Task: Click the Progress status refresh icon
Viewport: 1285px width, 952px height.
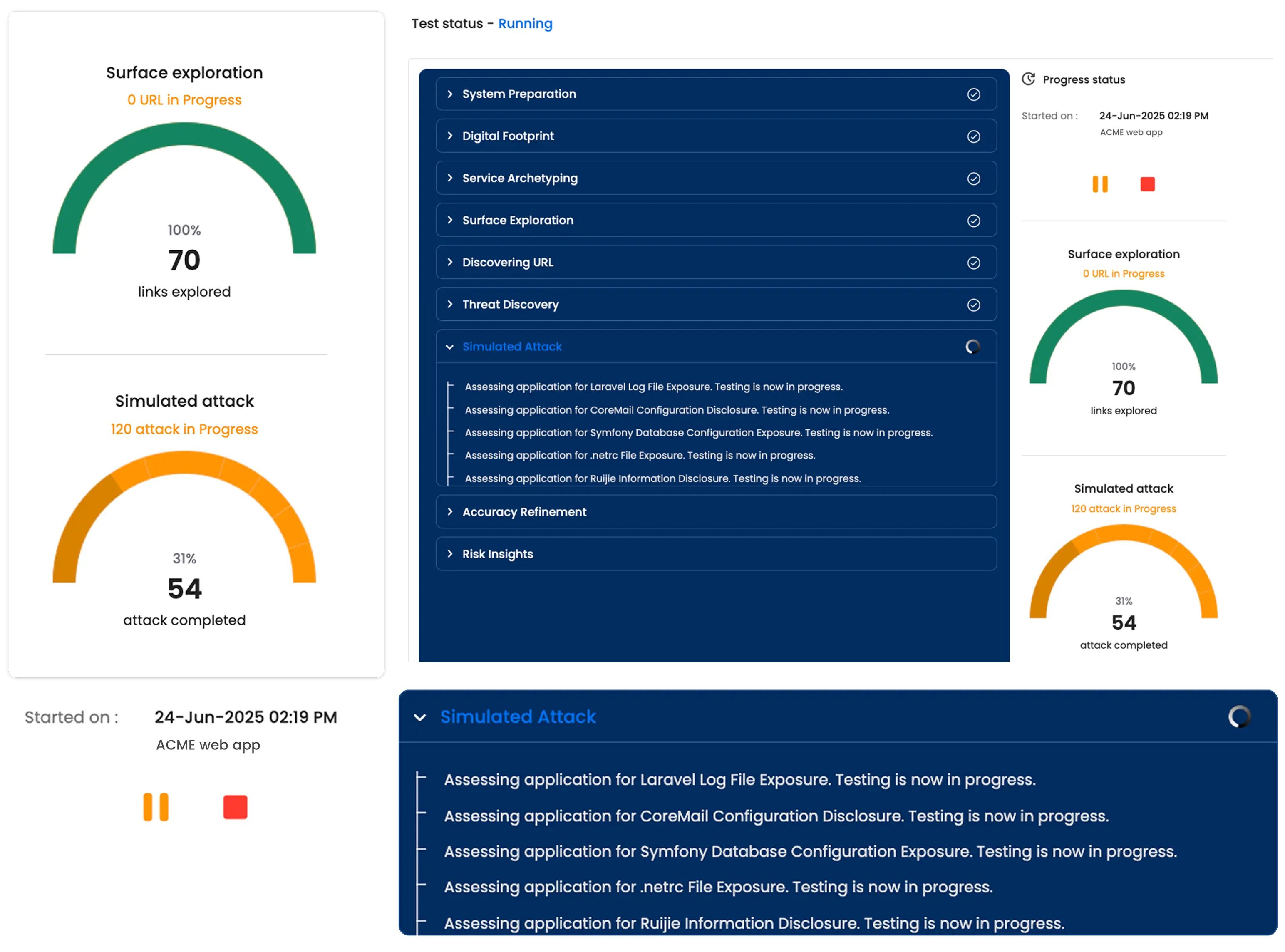Action: click(1029, 79)
